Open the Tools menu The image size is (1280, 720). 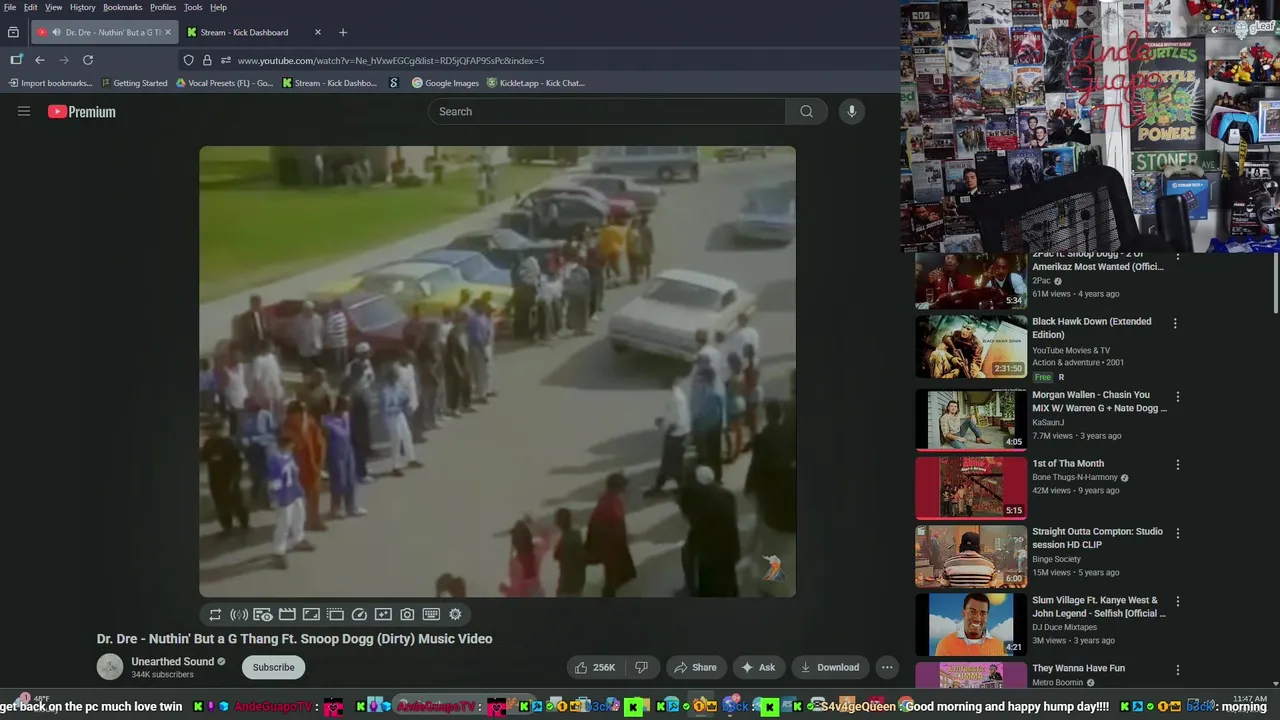click(x=193, y=7)
